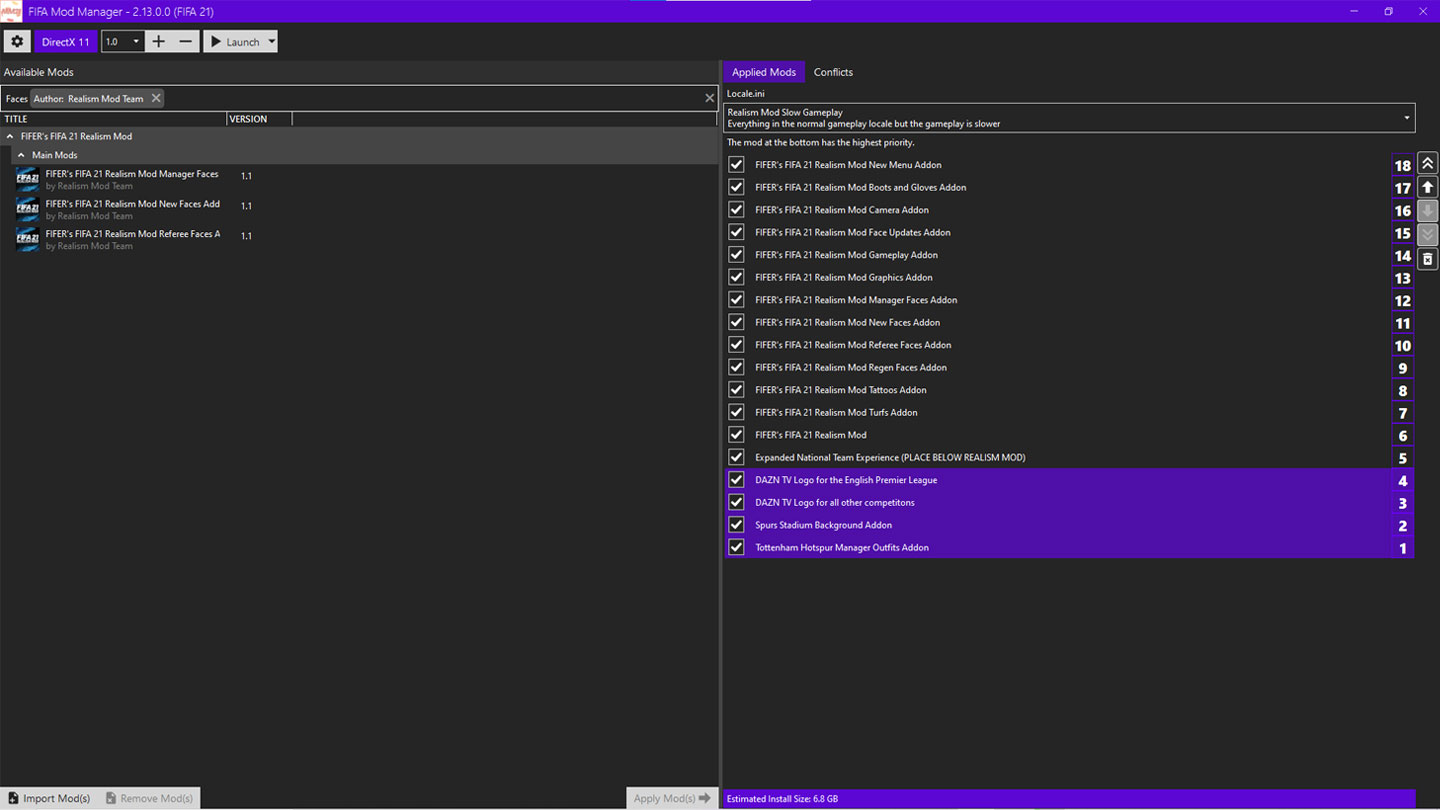Viewport: 1440px width, 810px height.
Task: Launch the game with Launch button
Action: pyautogui.click(x=235, y=41)
